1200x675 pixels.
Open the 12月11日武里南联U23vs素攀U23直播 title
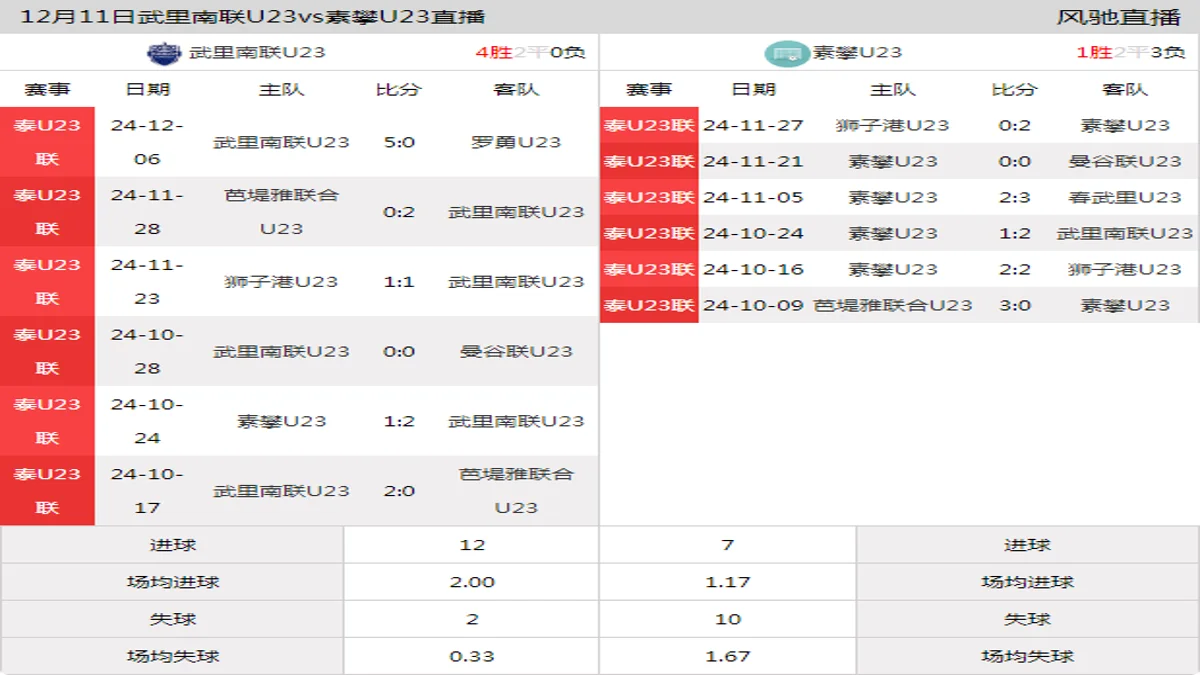(x=253, y=16)
